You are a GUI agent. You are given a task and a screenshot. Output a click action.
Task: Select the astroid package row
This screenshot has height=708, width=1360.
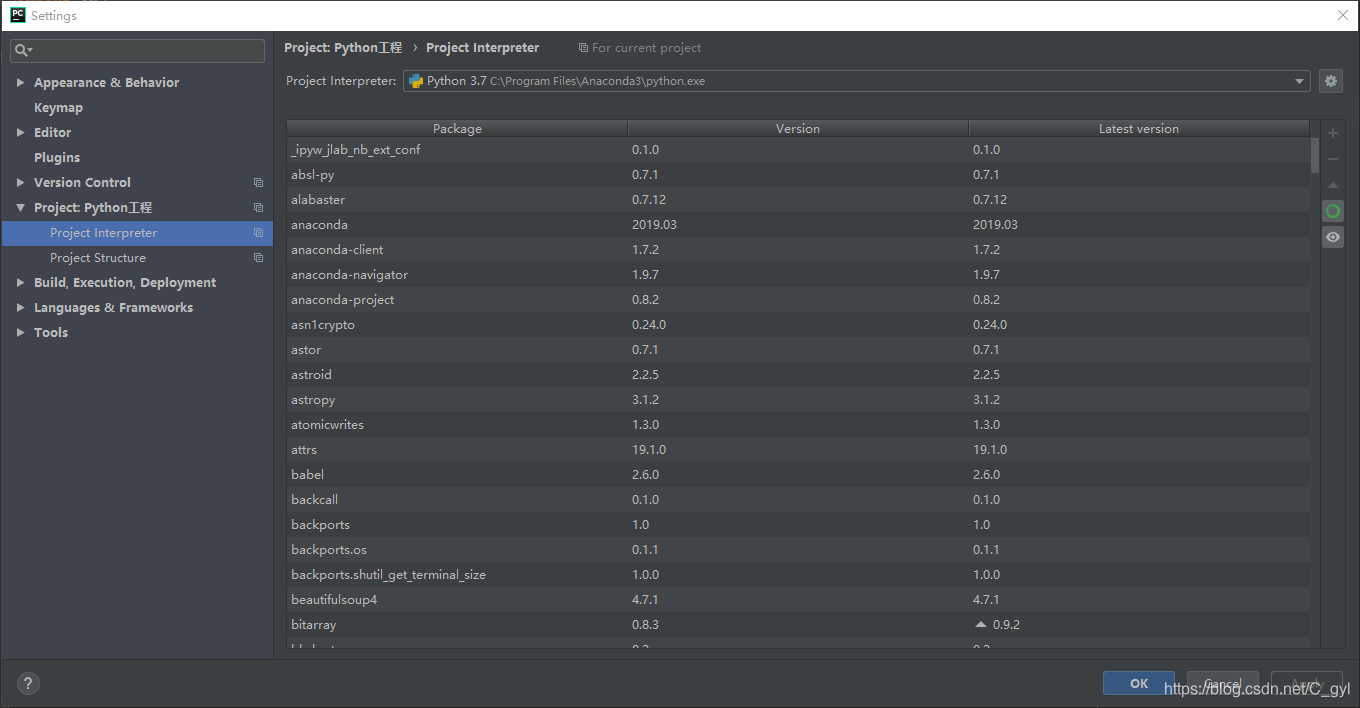(798, 375)
